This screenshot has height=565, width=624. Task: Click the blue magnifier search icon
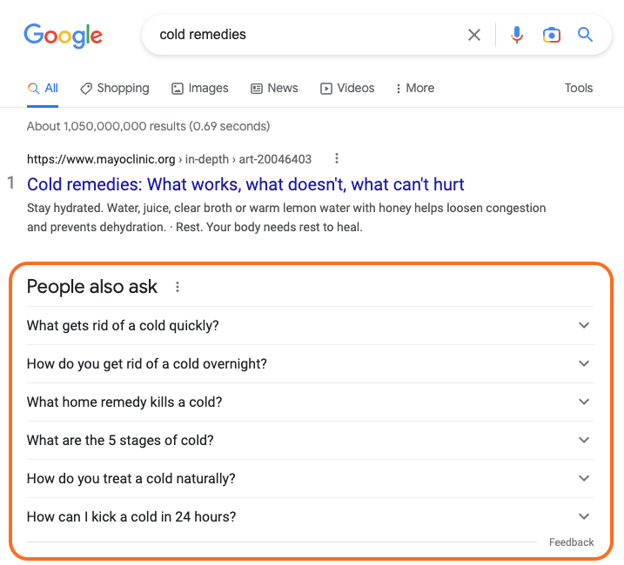(x=585, y=35)
